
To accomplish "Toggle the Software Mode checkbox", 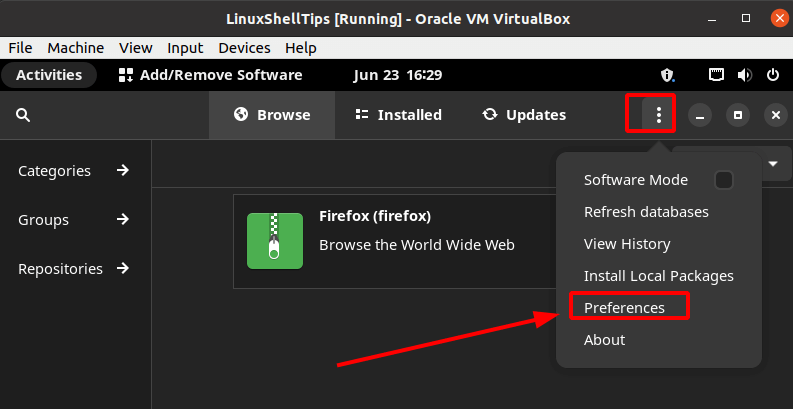I will [724, 180].
